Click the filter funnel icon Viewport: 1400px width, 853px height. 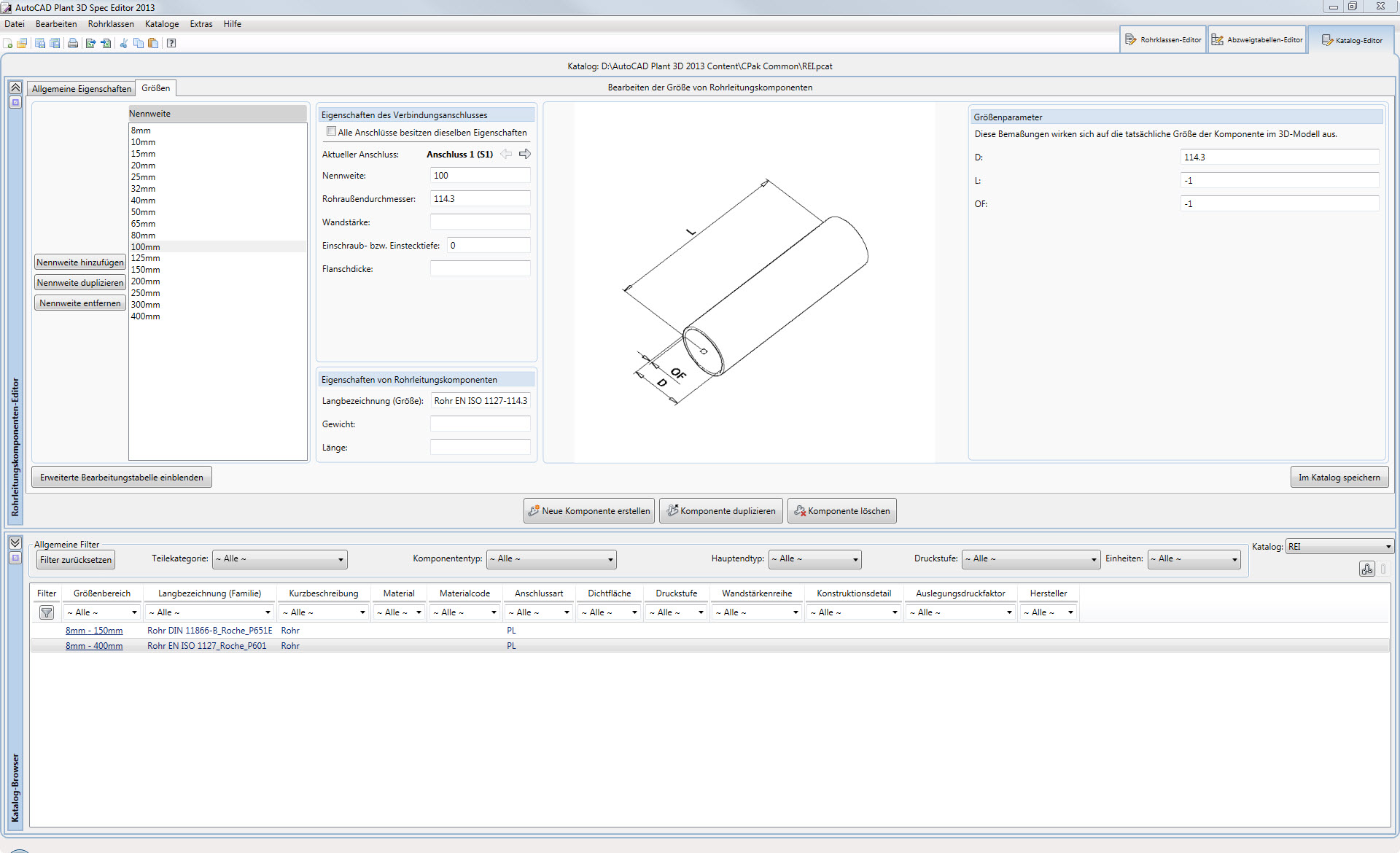point(47,612)
